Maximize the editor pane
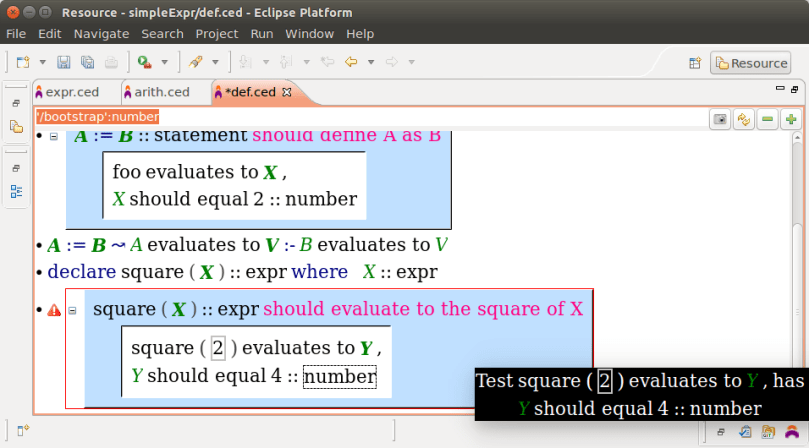Screen dimensions: 809x448 790,89
